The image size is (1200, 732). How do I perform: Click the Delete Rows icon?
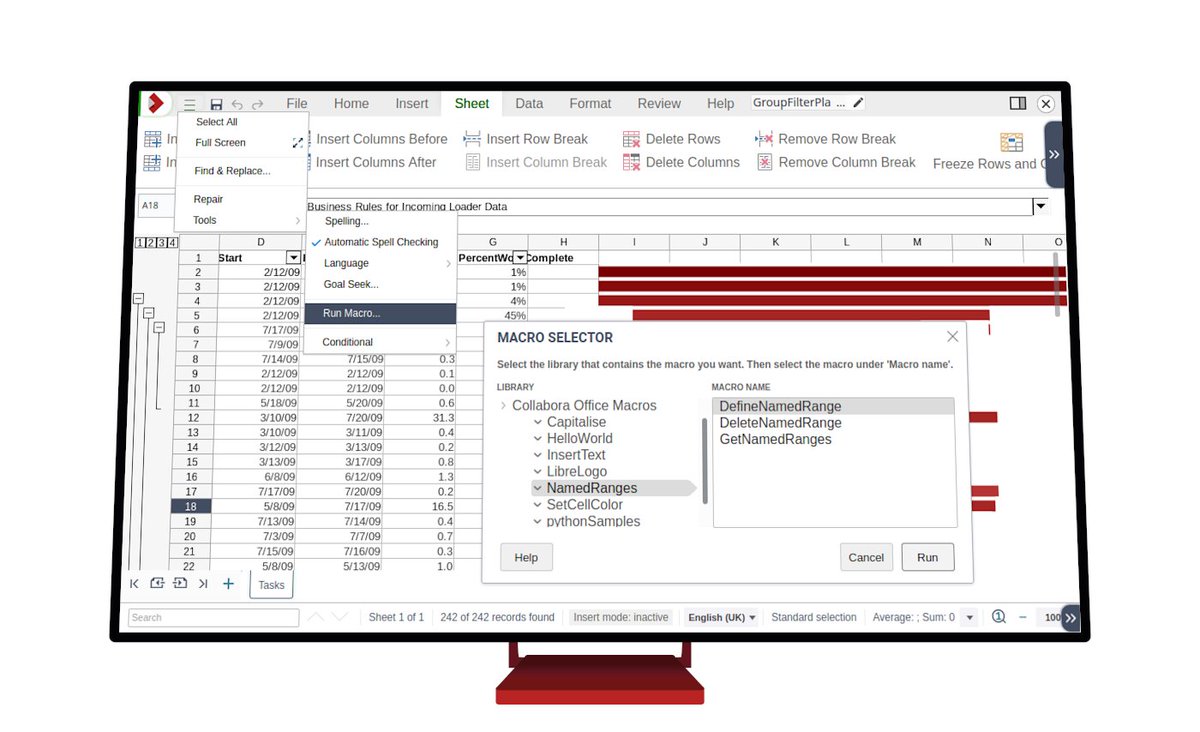pyautogui.click(x=631, y=139)
